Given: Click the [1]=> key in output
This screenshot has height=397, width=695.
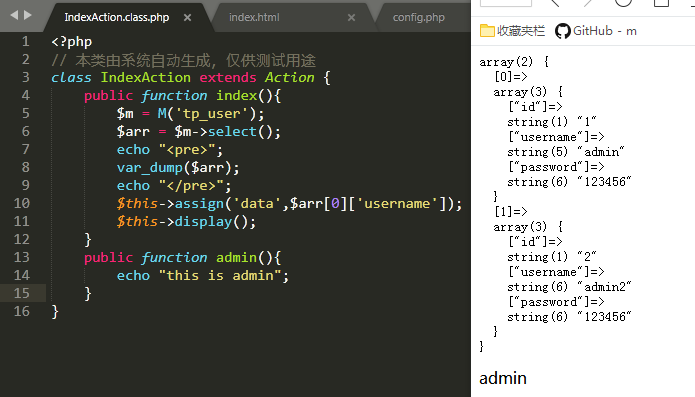Looking at the screenshot, I should pos(511,212).
